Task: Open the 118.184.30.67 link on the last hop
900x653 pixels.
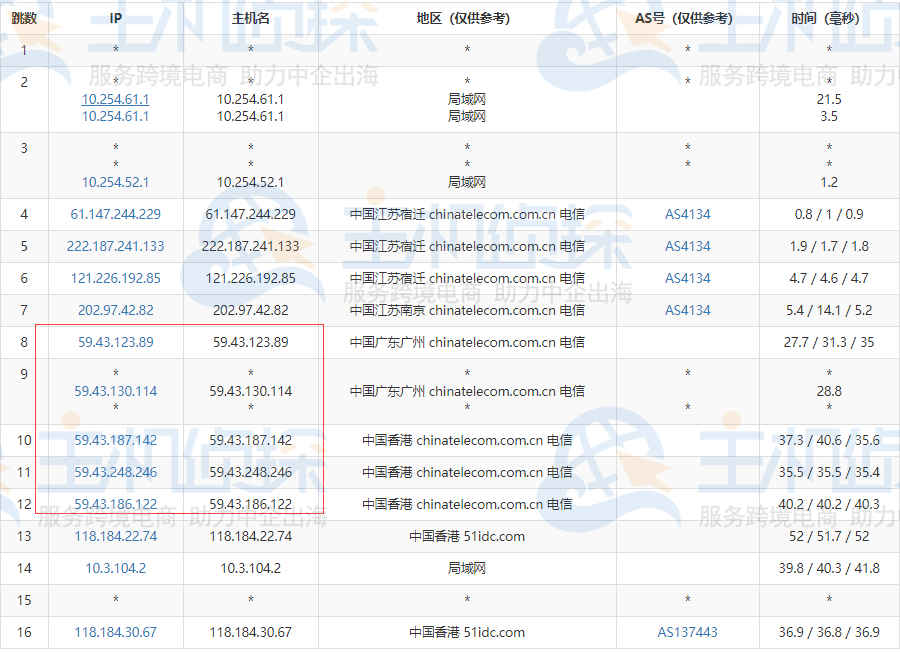Action: (x=115, y=632)
